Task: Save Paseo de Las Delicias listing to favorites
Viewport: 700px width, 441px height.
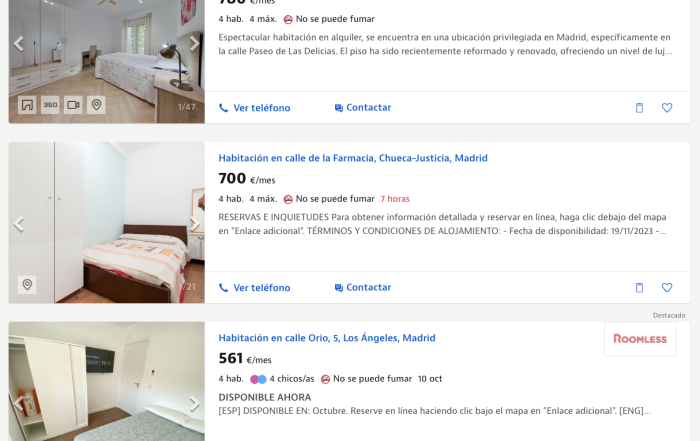Action: coord(667,108)
